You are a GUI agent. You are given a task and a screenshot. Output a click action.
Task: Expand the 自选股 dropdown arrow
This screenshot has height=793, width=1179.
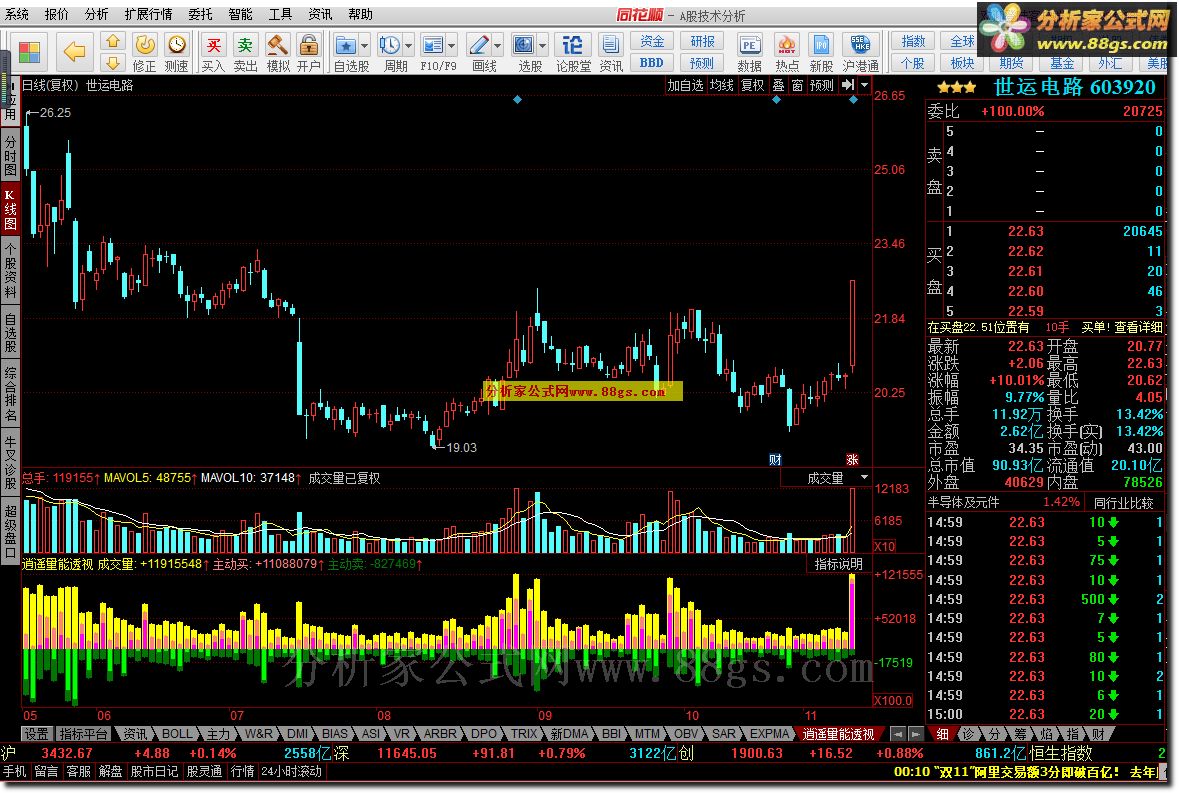point(365,46)
